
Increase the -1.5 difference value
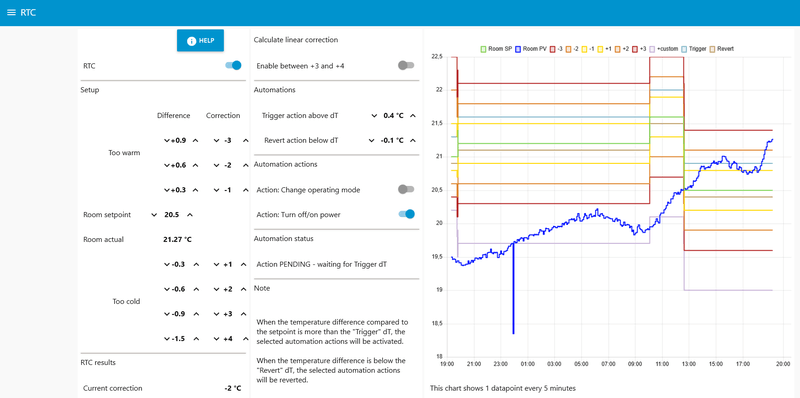point(195,339)
